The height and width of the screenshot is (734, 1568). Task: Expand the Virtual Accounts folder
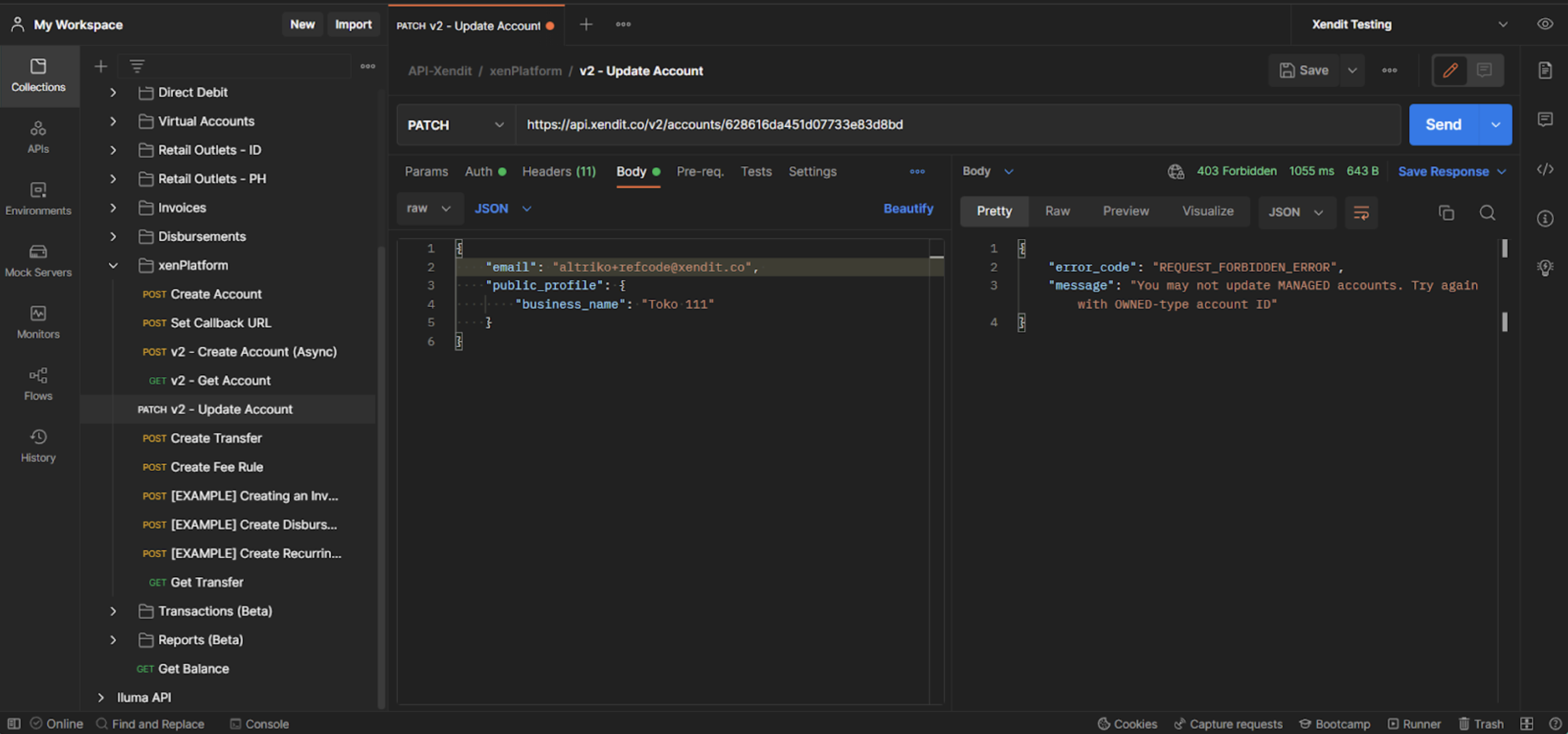click(x=113, y=121)
